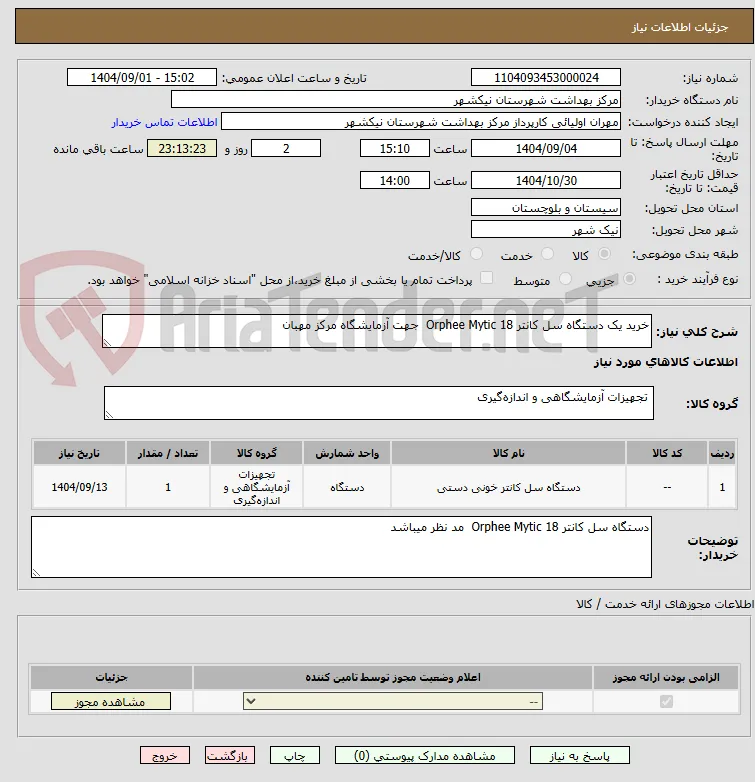This screenshot has height=782, width=755.
Task: Click the نام دستگاه خریدار field
Action: tap(396, 100)
